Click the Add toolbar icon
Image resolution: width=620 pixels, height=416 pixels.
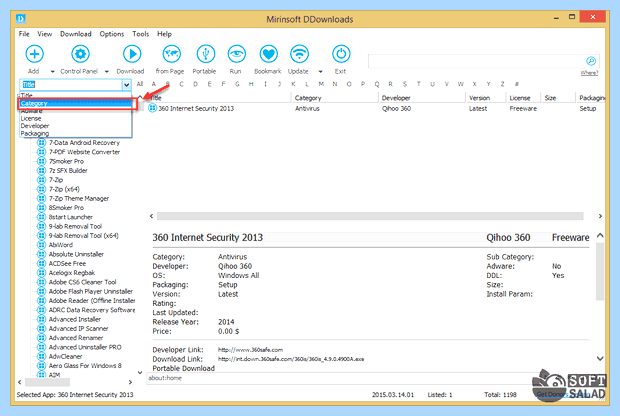click(x=34, y=54)
